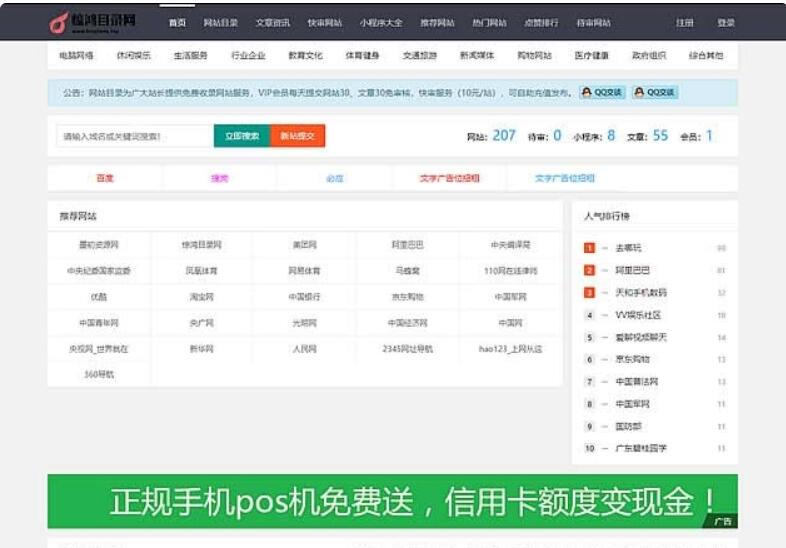Focus the domain or keyword search field

tap(134, 136)
